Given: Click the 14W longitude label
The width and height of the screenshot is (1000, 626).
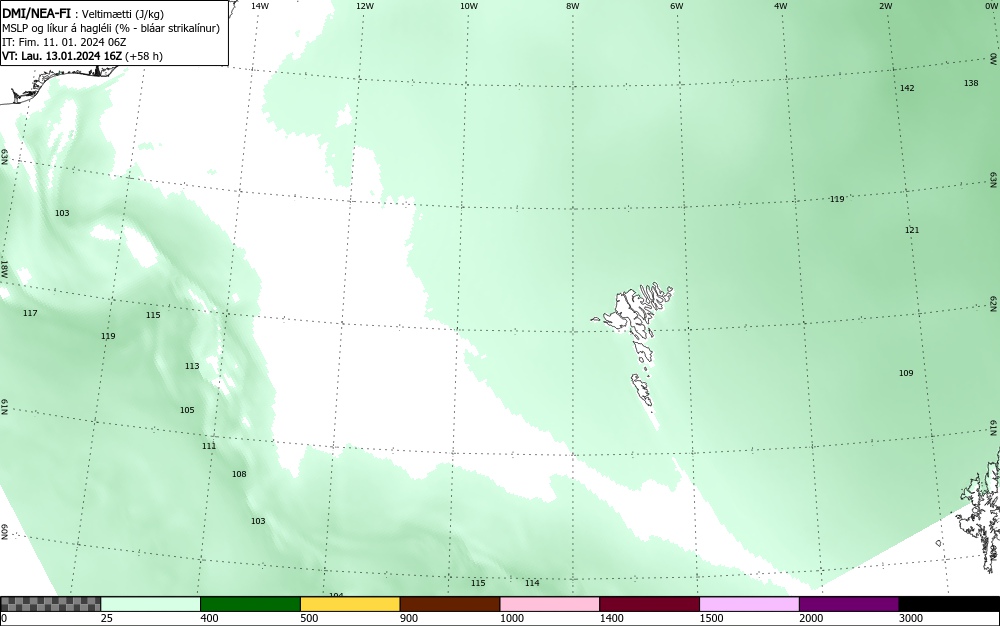Looking at the screenshot, I should 259,6.
